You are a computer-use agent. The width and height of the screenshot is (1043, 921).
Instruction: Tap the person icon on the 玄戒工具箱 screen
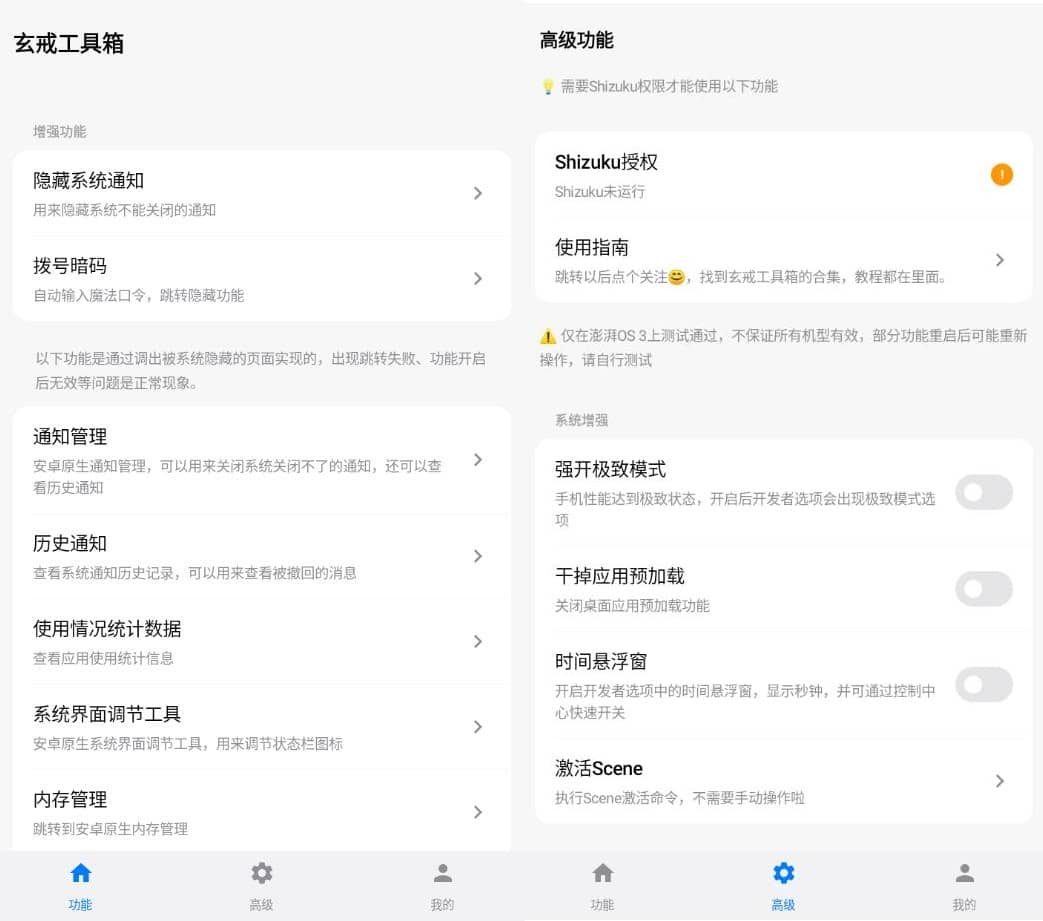pyautogui.click(x=442, y=873)
